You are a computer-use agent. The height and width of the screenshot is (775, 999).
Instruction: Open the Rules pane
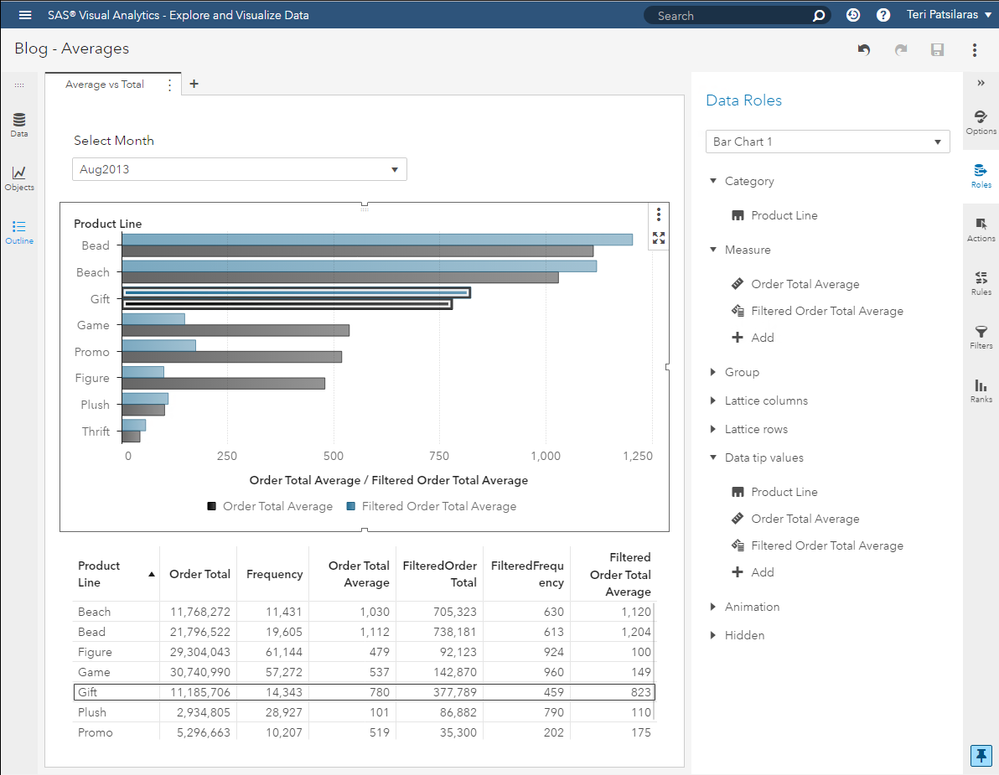coord(980,283)
